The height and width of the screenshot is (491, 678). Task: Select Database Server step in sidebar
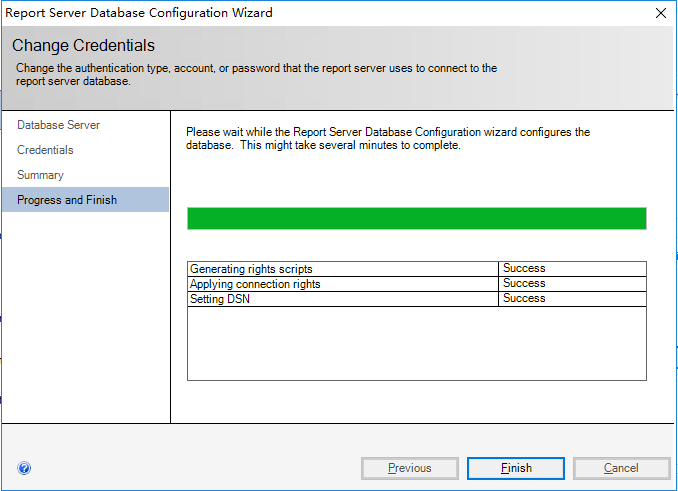pyautogui.click(x=58, y=125)
